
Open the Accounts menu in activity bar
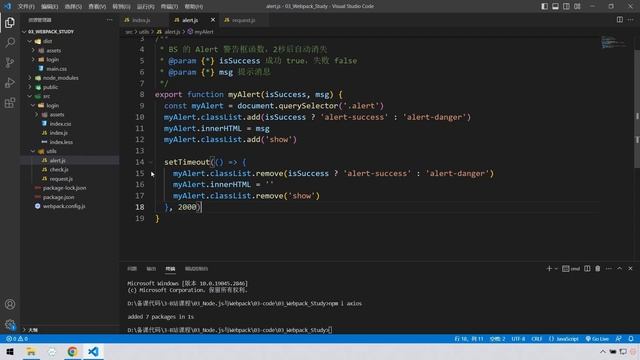point(10,304)
